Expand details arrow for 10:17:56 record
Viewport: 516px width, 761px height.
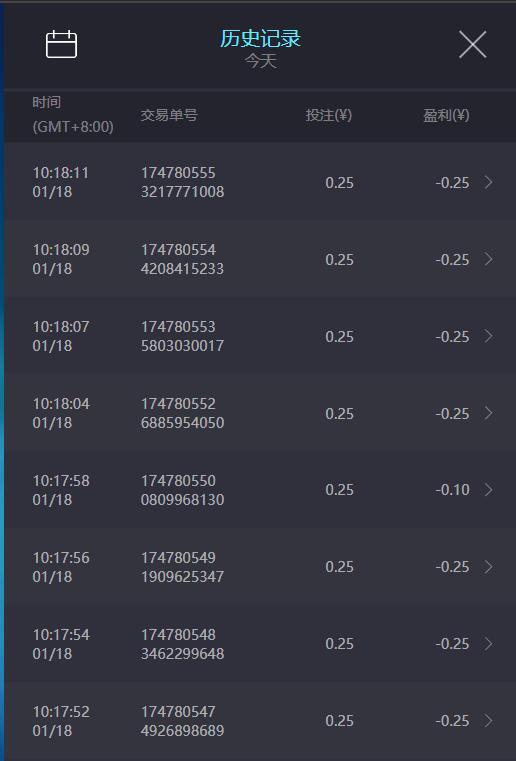488,567
